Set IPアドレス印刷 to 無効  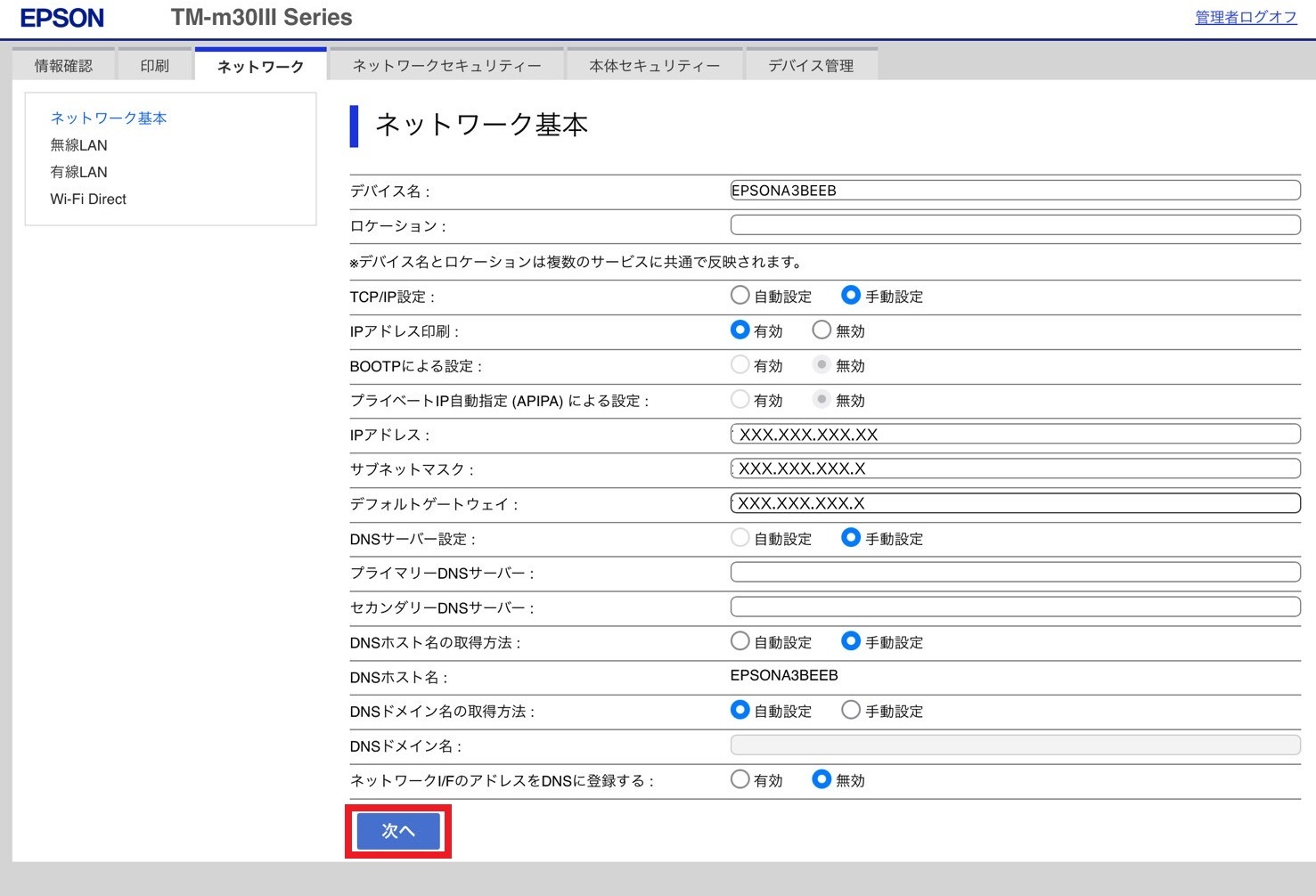click(x=821, y=330)
